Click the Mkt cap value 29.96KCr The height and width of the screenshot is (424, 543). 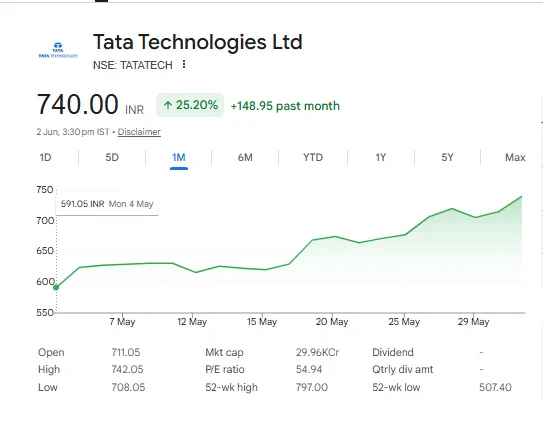[x=317, y=352]
